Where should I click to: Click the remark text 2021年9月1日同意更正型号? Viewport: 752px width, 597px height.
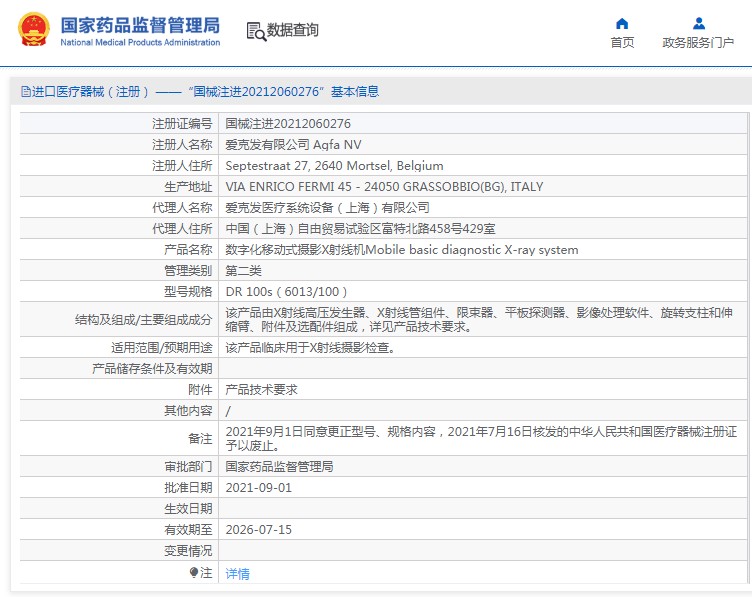(481, 438)
